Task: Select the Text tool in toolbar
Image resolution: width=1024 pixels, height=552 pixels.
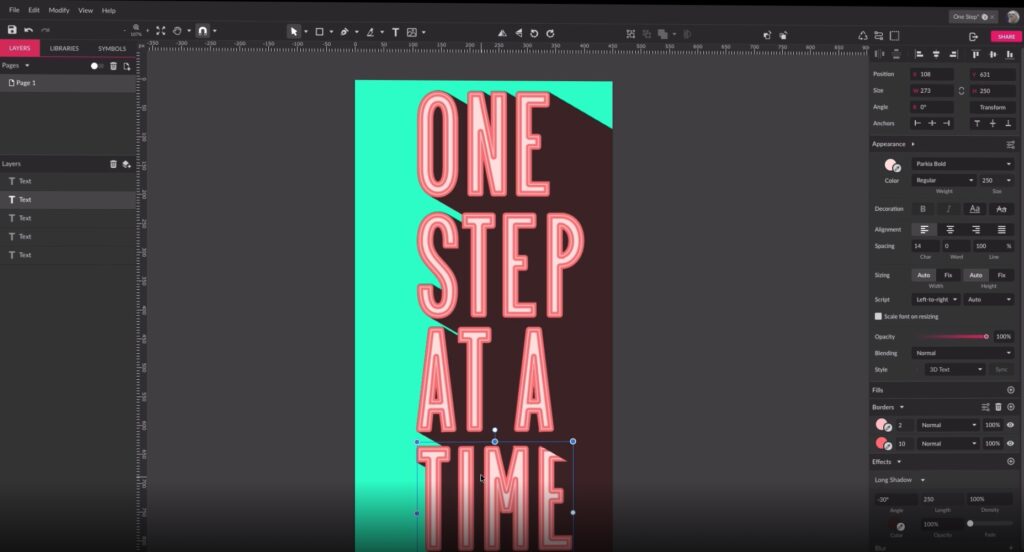Action: 395,32
